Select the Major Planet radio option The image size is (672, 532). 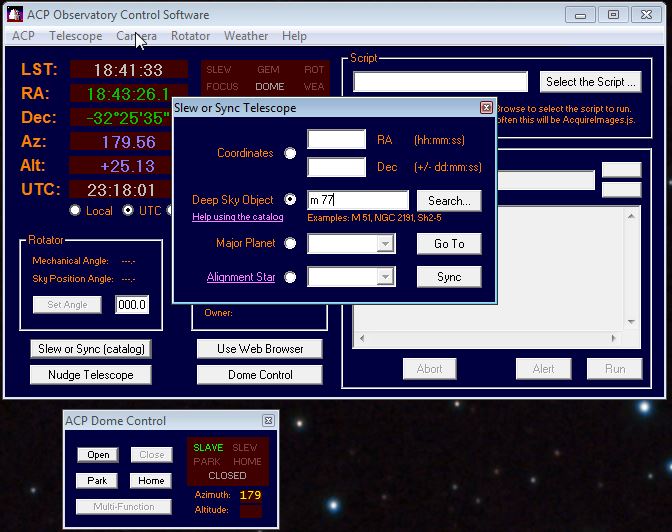(290, 243)
